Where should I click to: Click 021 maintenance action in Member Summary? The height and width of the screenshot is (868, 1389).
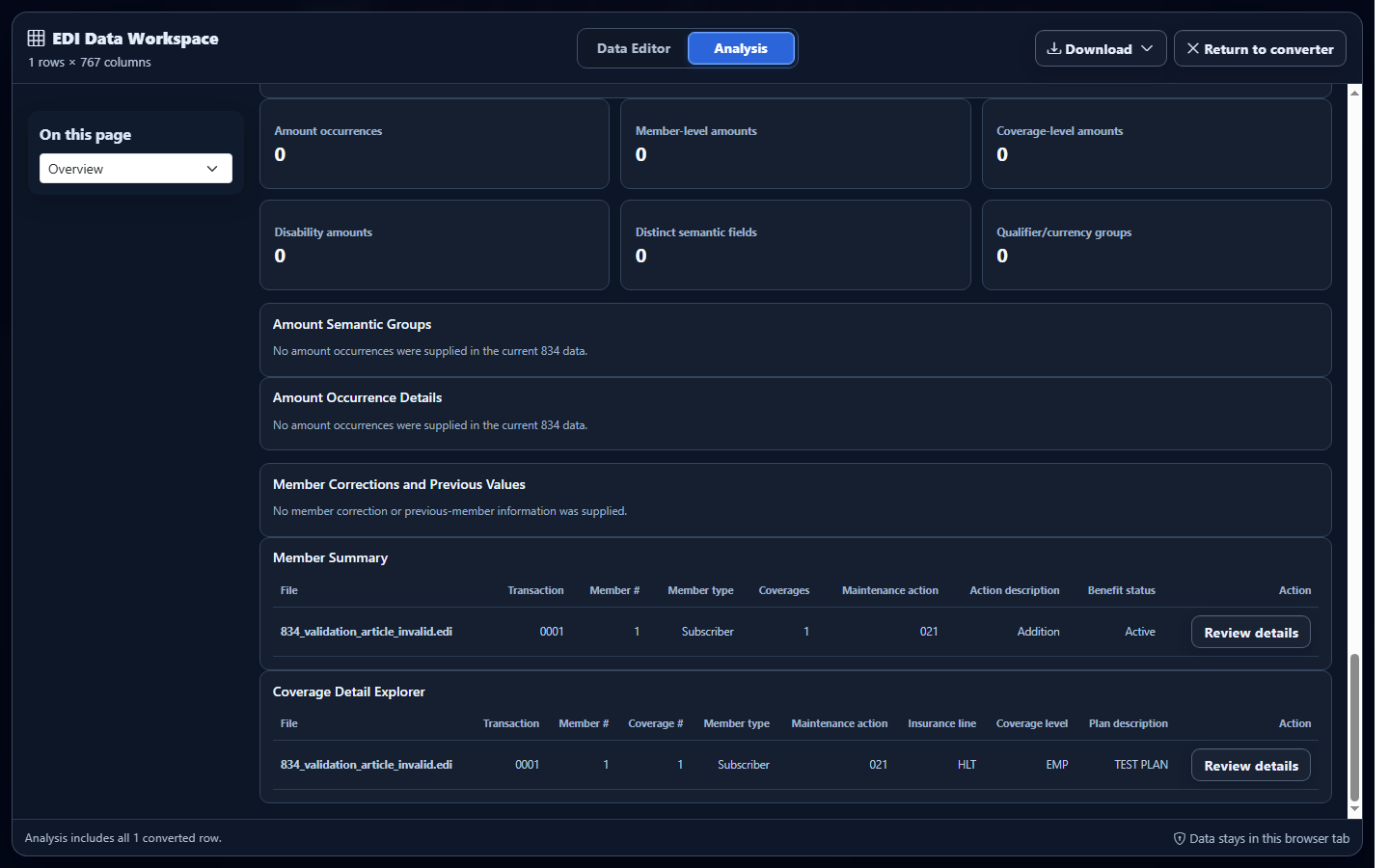coord(929,632)
